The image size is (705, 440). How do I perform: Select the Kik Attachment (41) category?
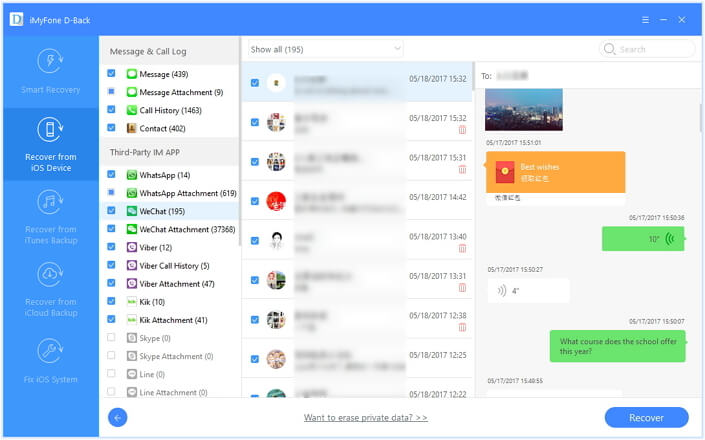point(169,320)
